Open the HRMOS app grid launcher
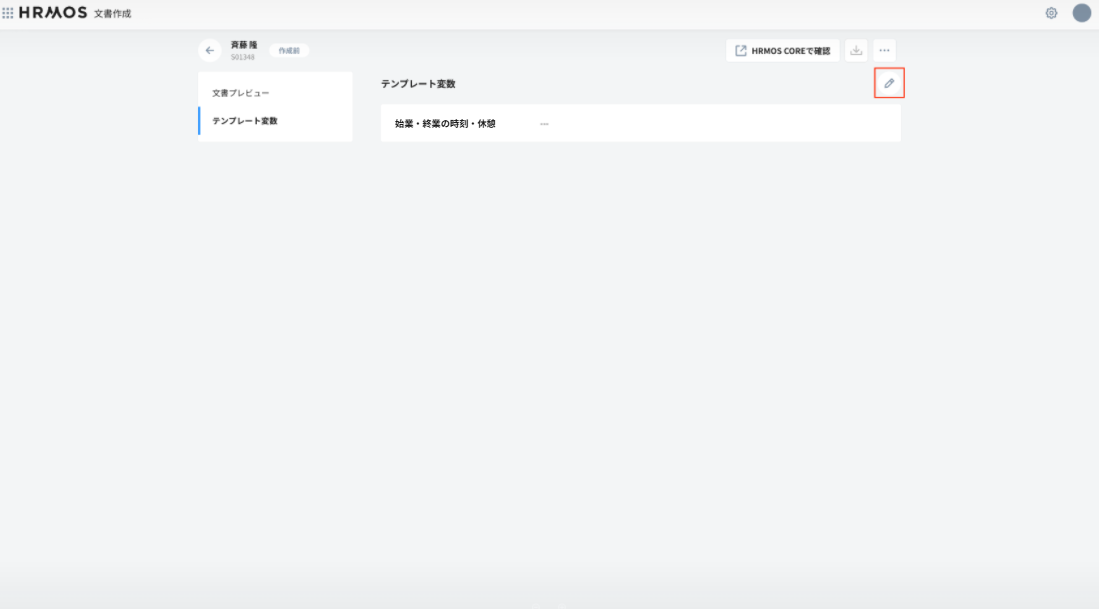Image resolution: width=1099 pixels, height=609 pixels. tap(8, 14)
